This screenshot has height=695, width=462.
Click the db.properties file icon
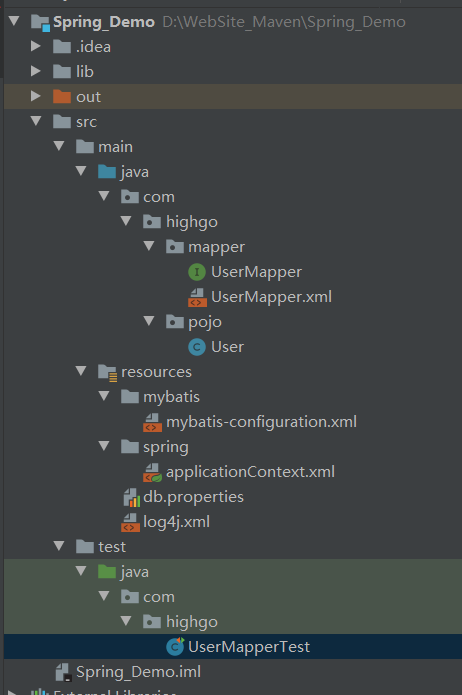(x=131, y=497)
